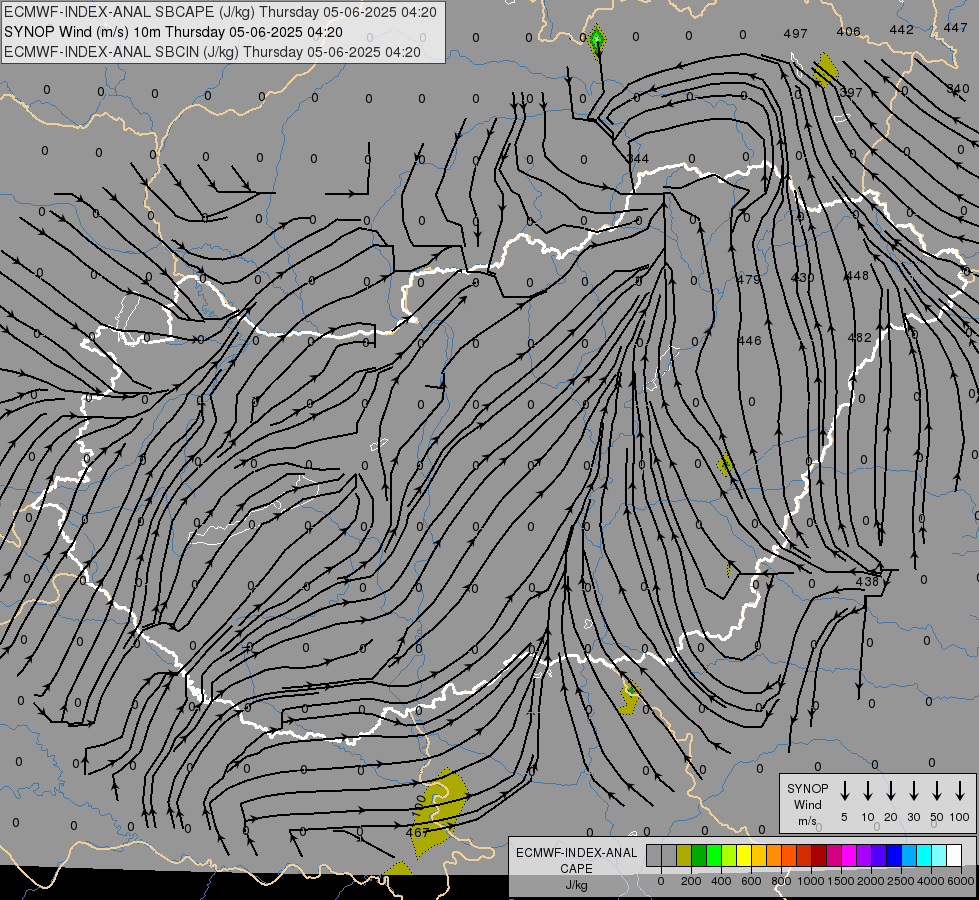The height and width of the screenshot is (900, 979).
Task: Click the ECMWF-INDEX-ANAL SBCIN title line
Action: click(212, 52)
